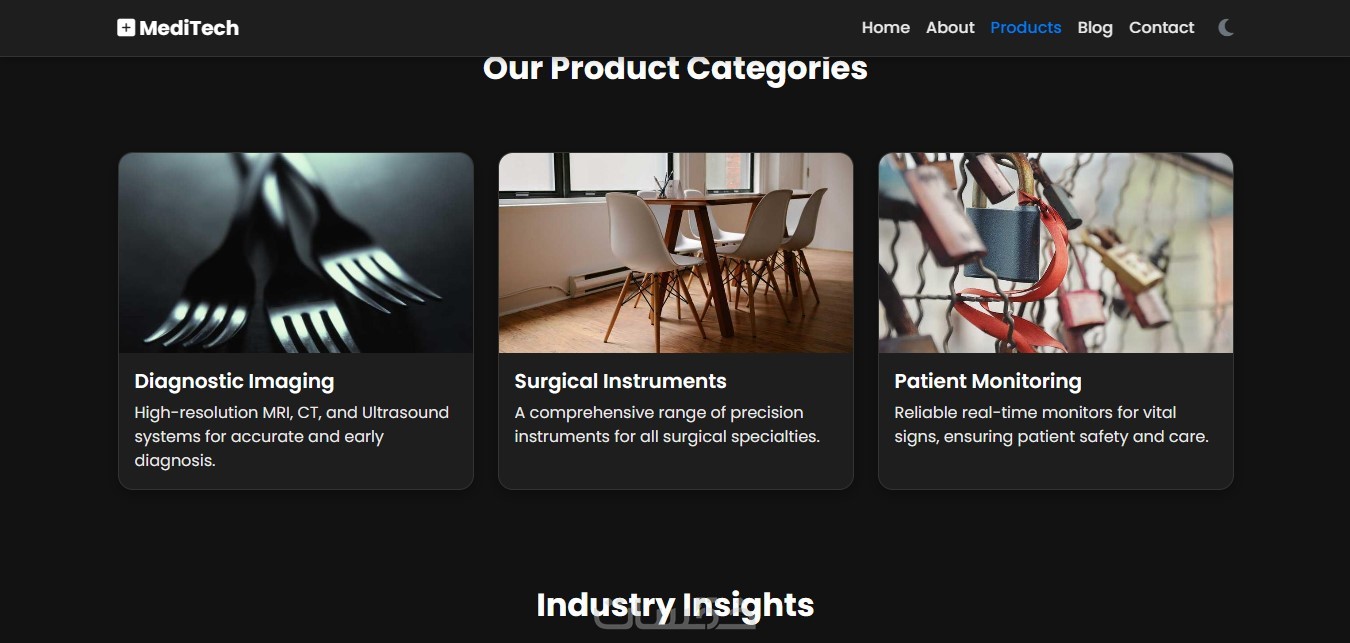Image resolution: width=1350 pixels, height=643 pixels.
Task: Click the real-time monitors description text
Action: 1051,425
